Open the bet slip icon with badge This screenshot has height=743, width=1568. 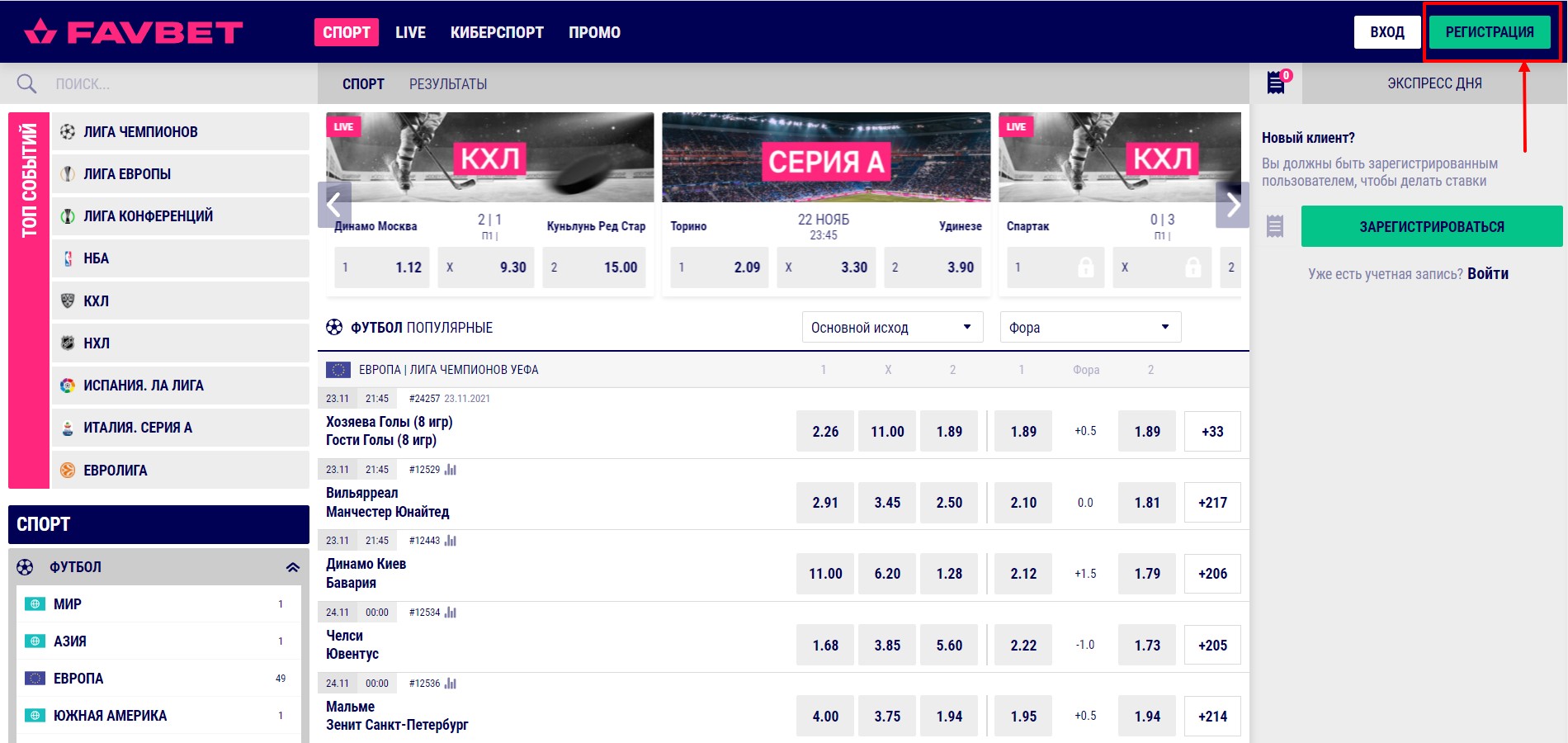[x=1277, y=83]
